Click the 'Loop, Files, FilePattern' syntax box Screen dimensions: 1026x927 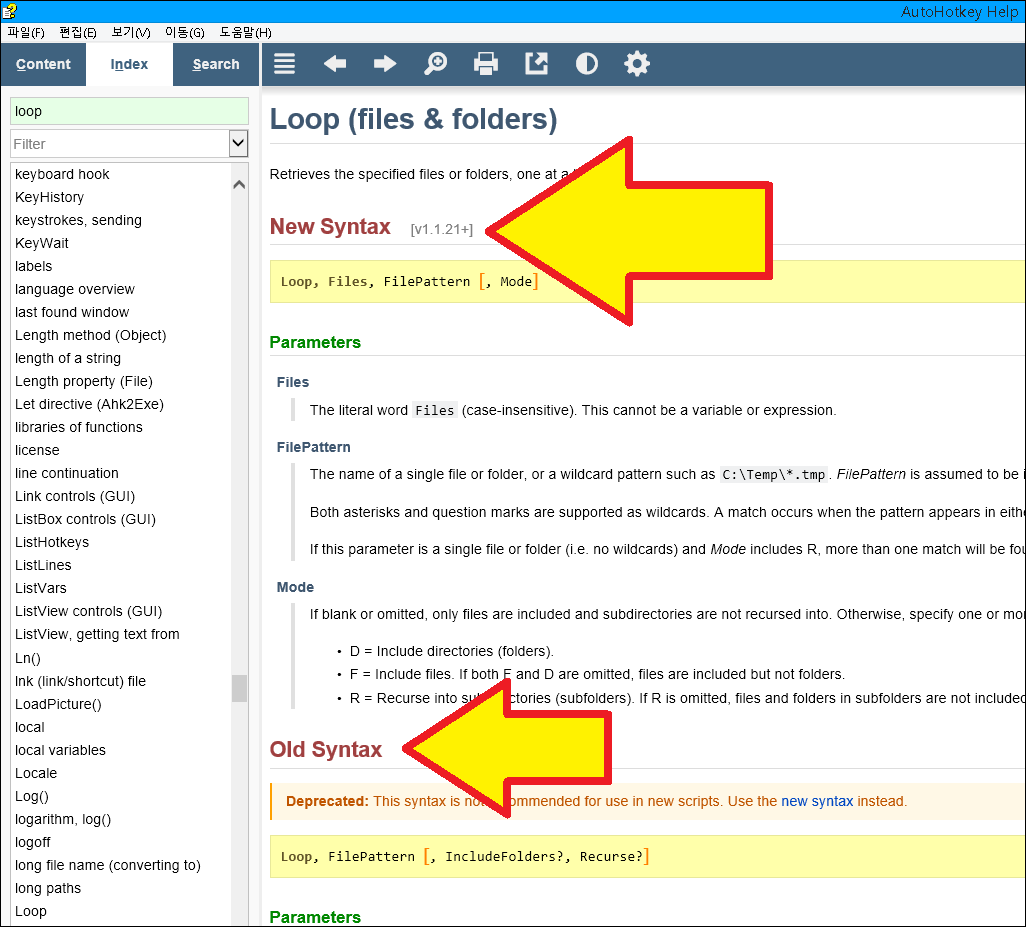(647, 281)
